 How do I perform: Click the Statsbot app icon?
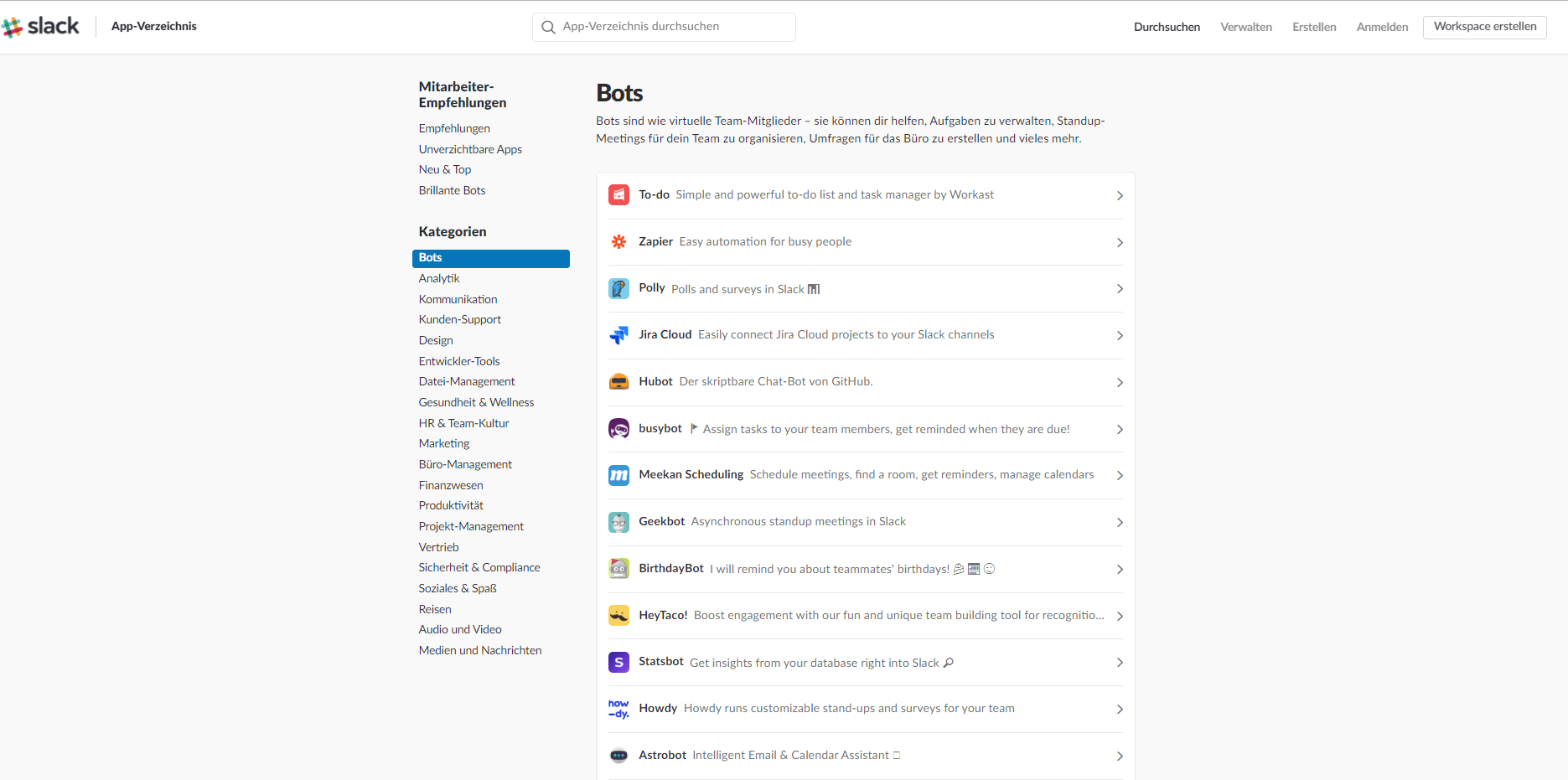click(x=618, y=662)
